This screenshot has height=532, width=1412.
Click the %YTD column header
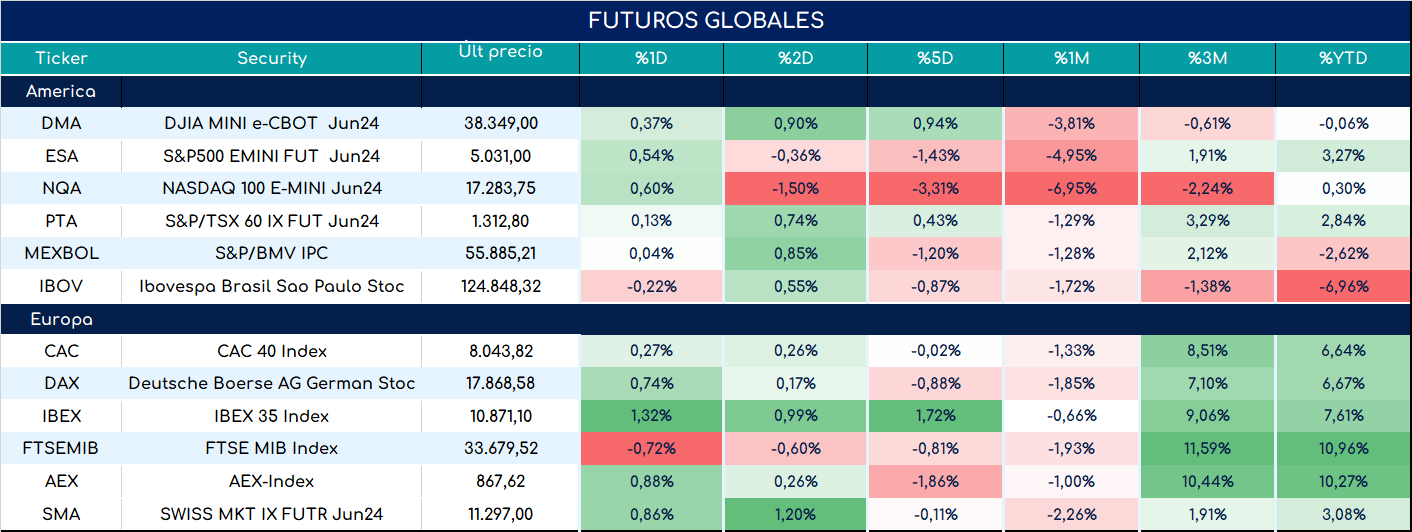1343,58
